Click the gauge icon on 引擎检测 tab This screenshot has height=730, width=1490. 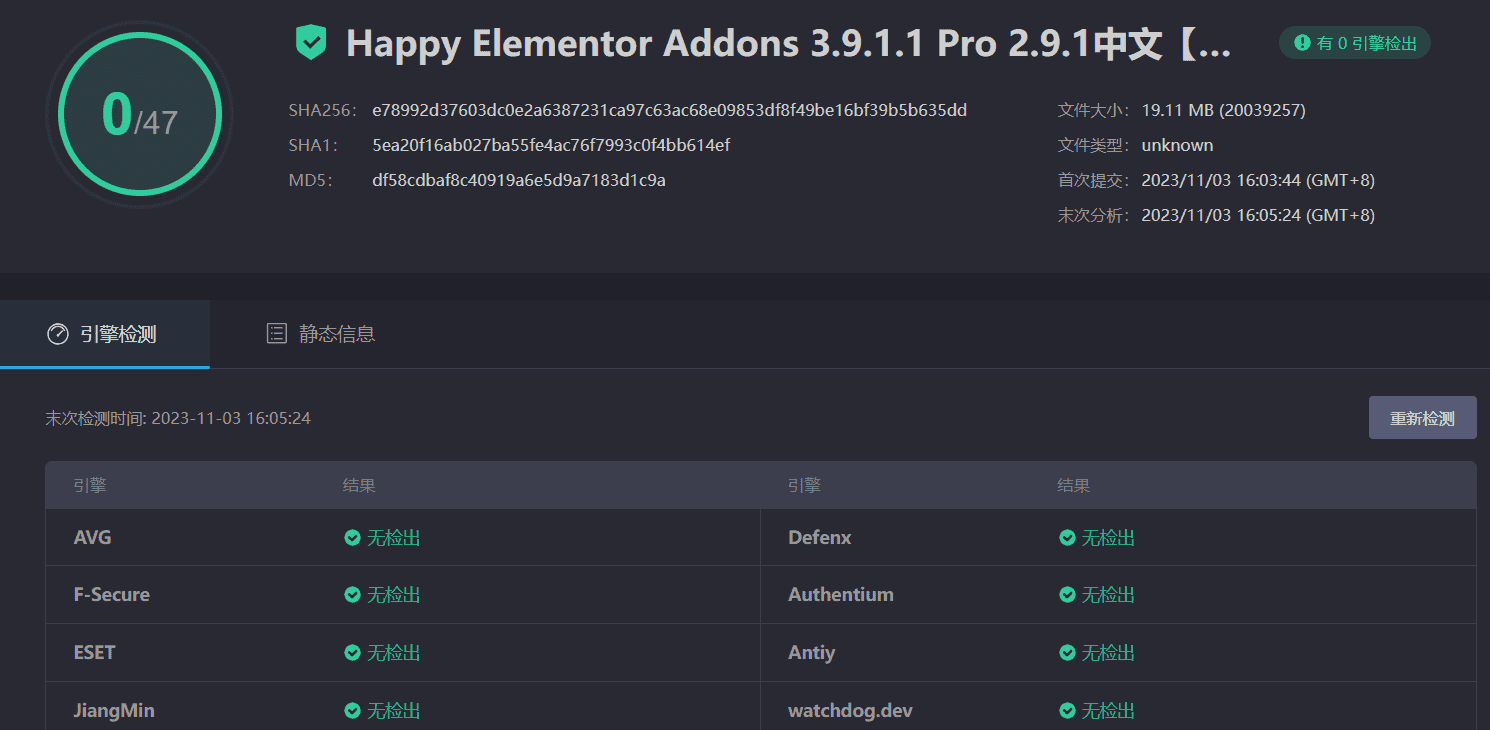[x=58, y=334]
